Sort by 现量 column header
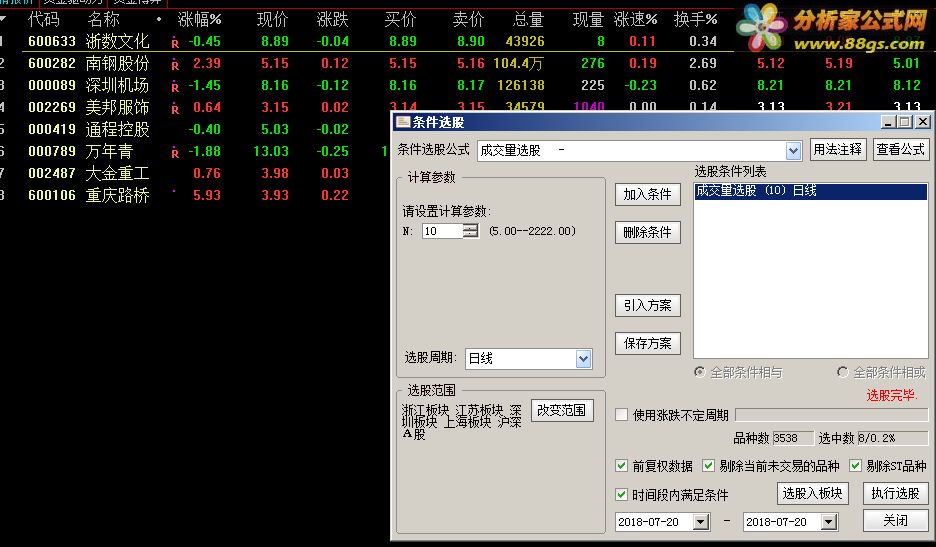936x547 pixels. point(589,20)
